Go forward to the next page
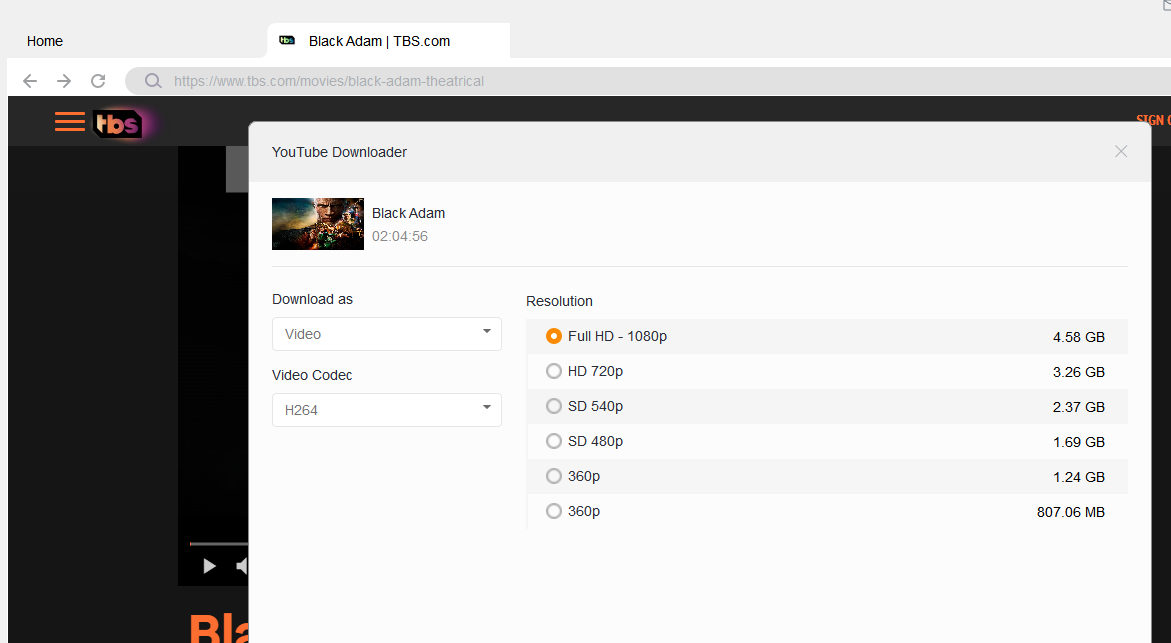The image size is (1171, 643). coord(64,81)
